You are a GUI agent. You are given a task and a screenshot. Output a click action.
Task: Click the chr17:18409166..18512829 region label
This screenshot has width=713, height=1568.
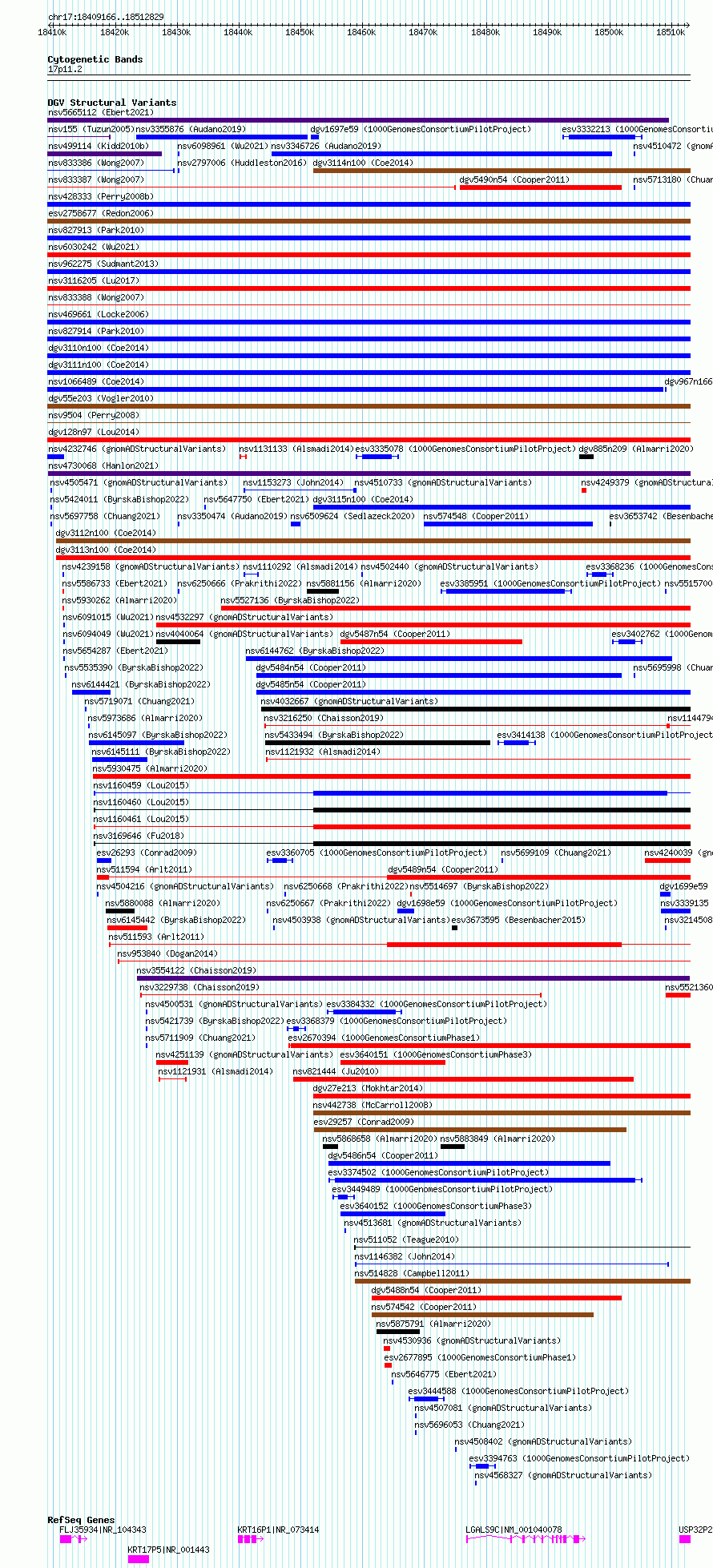tap(106, 17)
